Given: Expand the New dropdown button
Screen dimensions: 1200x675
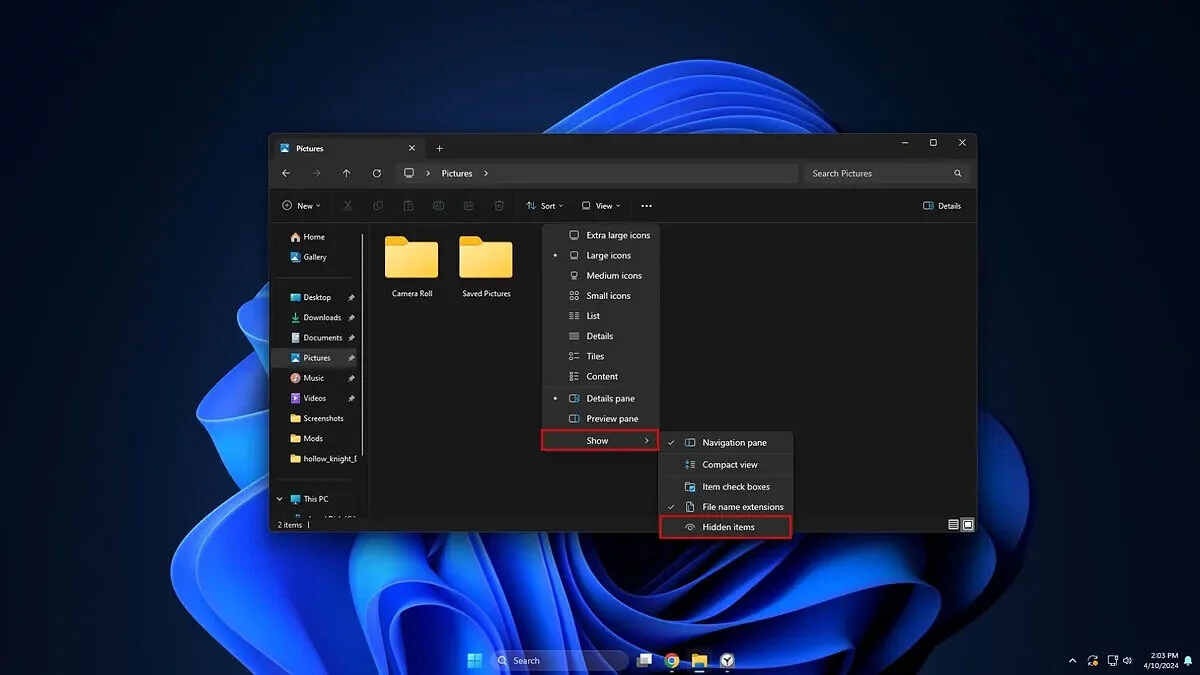Looking at the screenshot, I should (301, 206).
